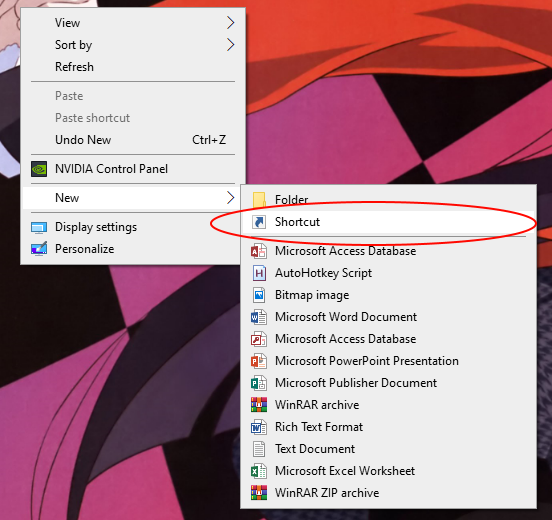Create a new Folder
Screen dimensions: 552x520
(x=388, y=200)
